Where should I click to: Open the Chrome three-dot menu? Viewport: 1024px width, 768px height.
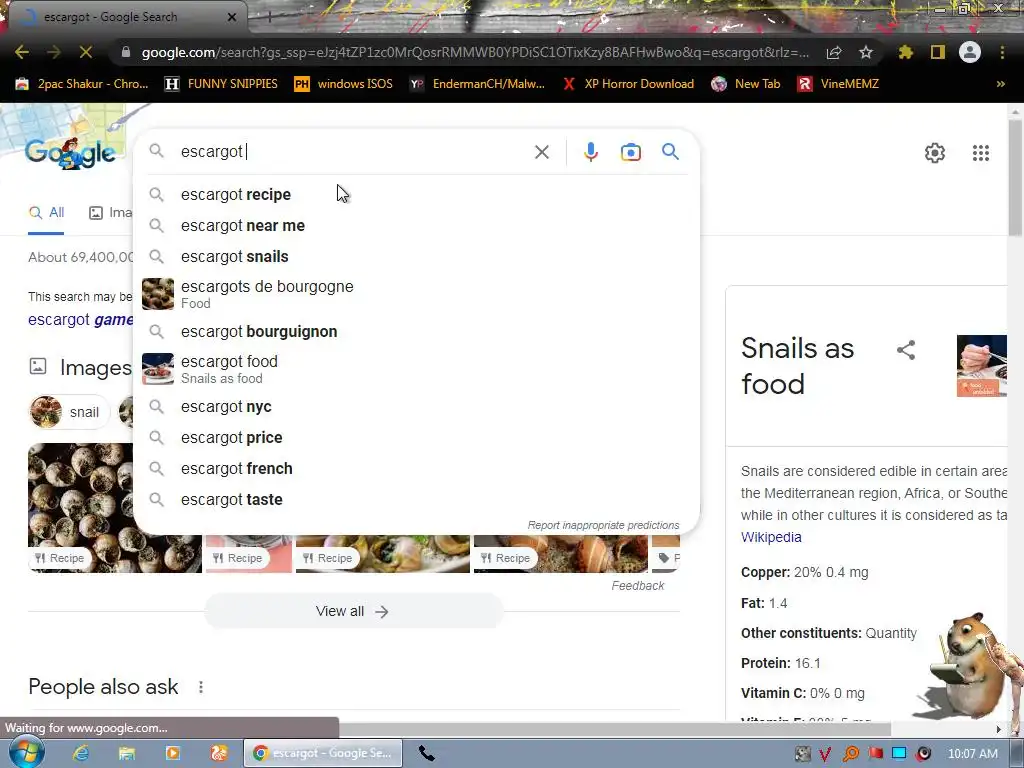[1002, 52]
